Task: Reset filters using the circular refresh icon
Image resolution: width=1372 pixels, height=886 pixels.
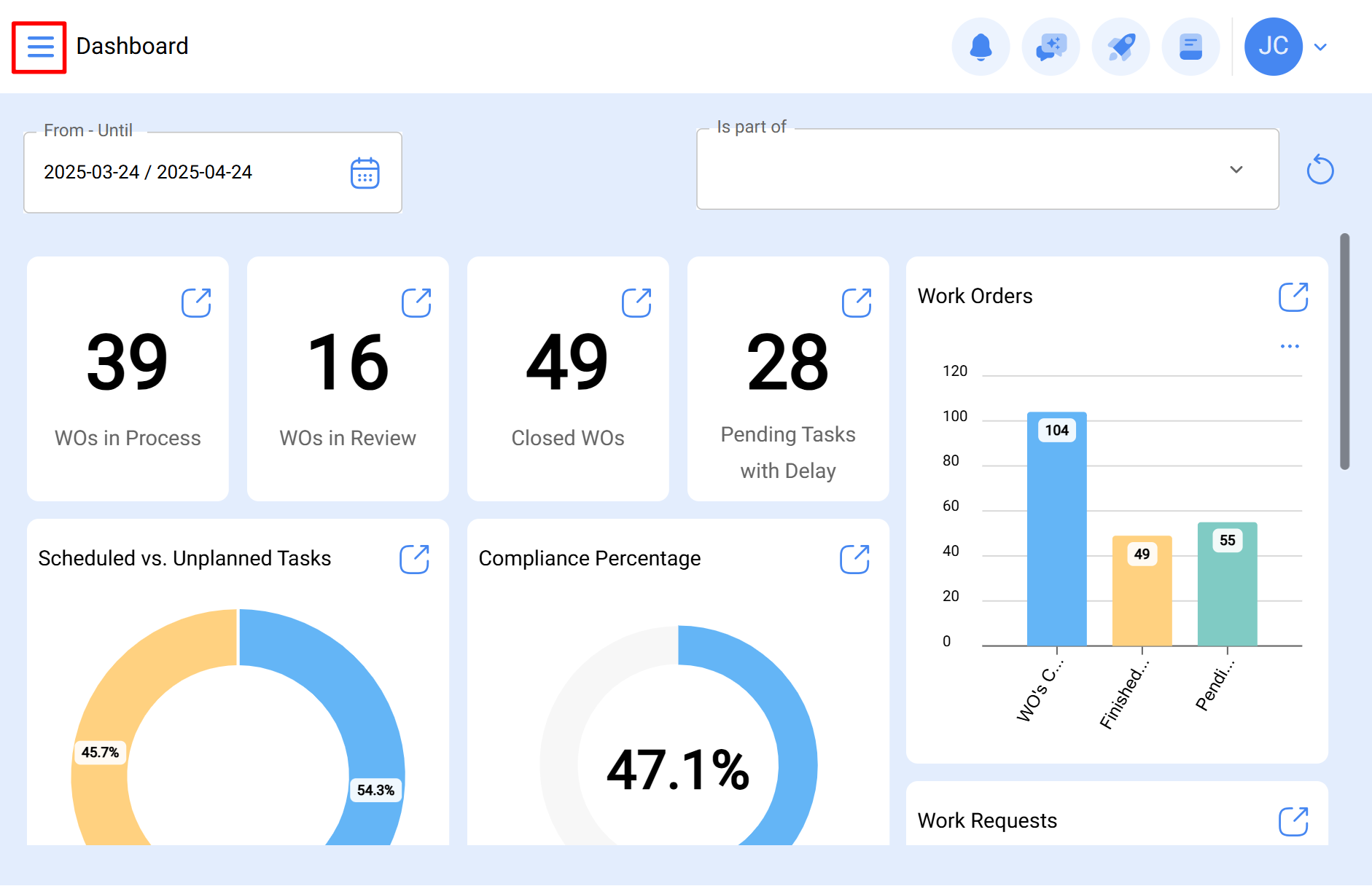Action: coord(1320,169)
